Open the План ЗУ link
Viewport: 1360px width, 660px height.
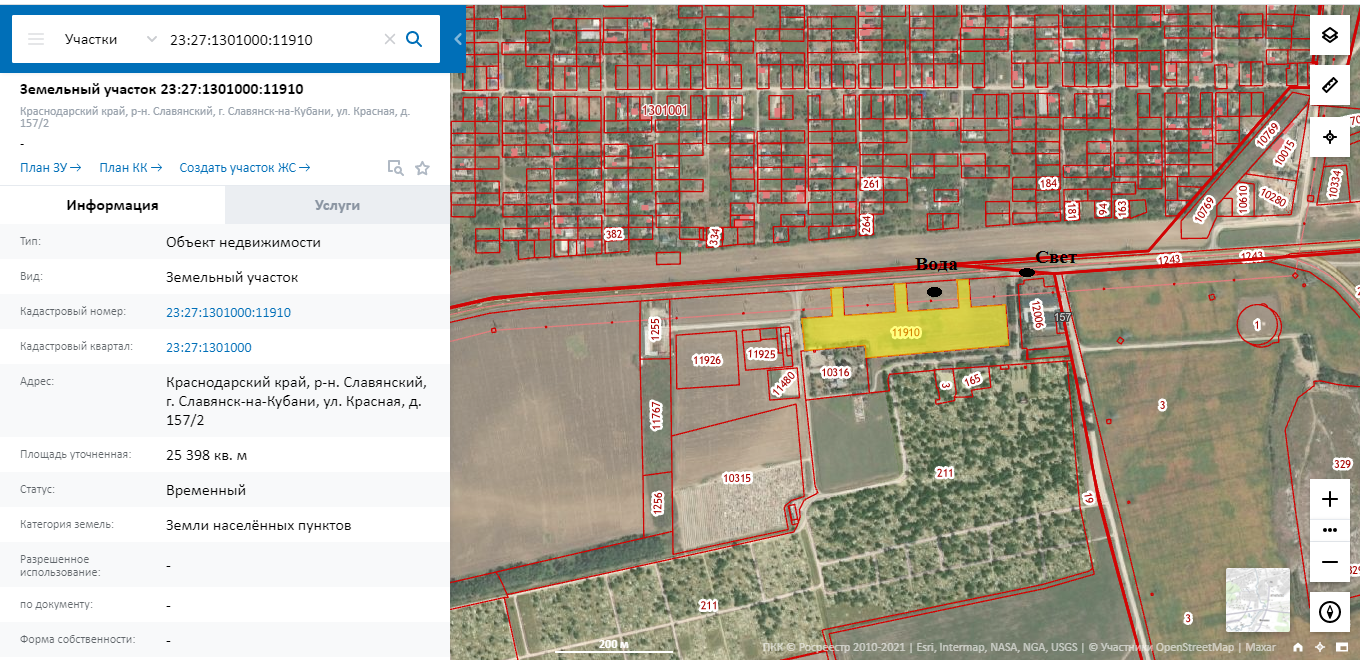pos(50,168)
